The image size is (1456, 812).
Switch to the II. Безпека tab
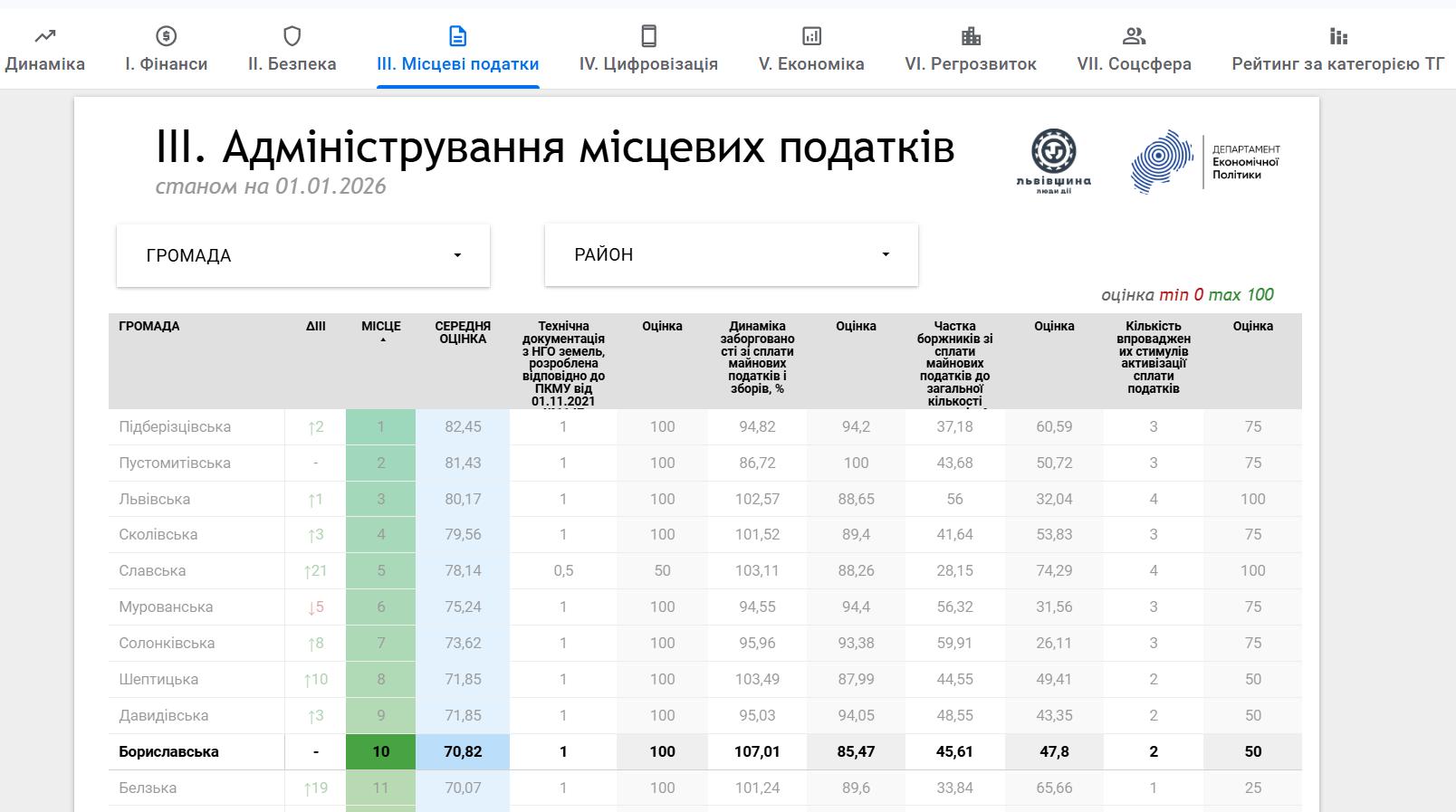point(292,64)
